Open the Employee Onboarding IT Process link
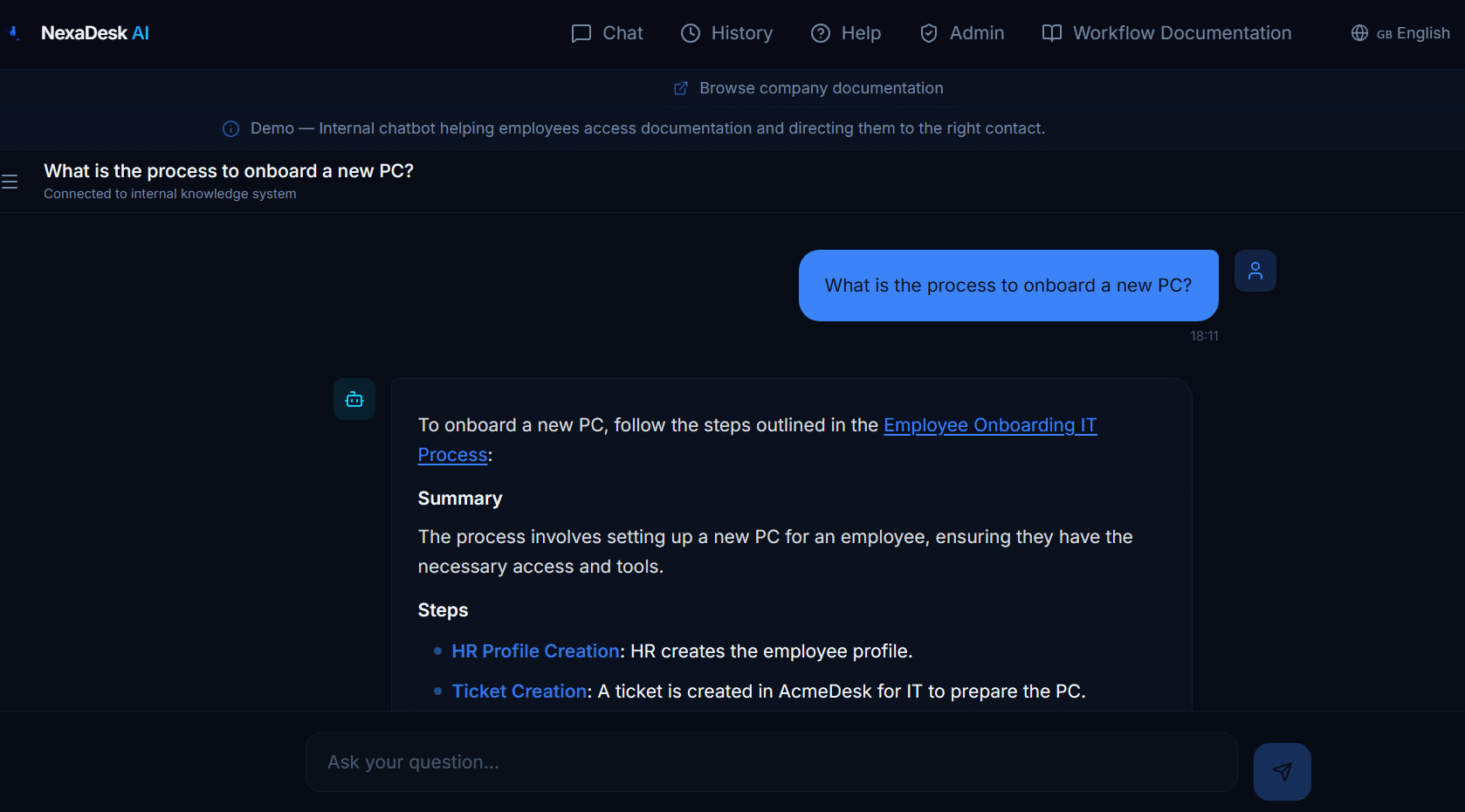Viewport: 1465px width, 812px height. [x=989, y=425]
